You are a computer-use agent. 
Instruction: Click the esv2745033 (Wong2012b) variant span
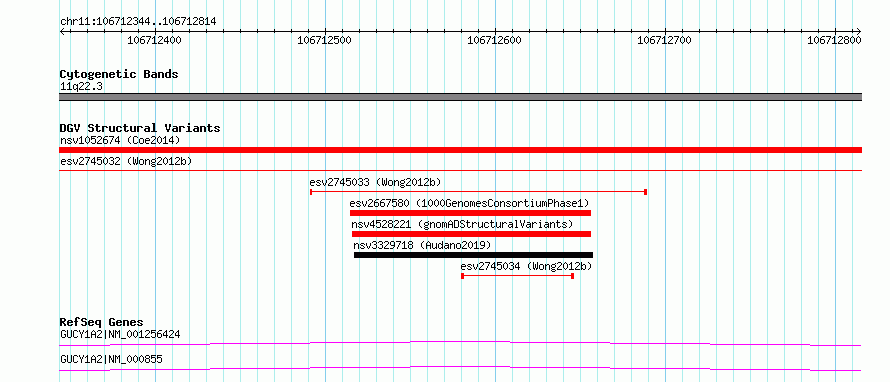[x=478, y=192]
